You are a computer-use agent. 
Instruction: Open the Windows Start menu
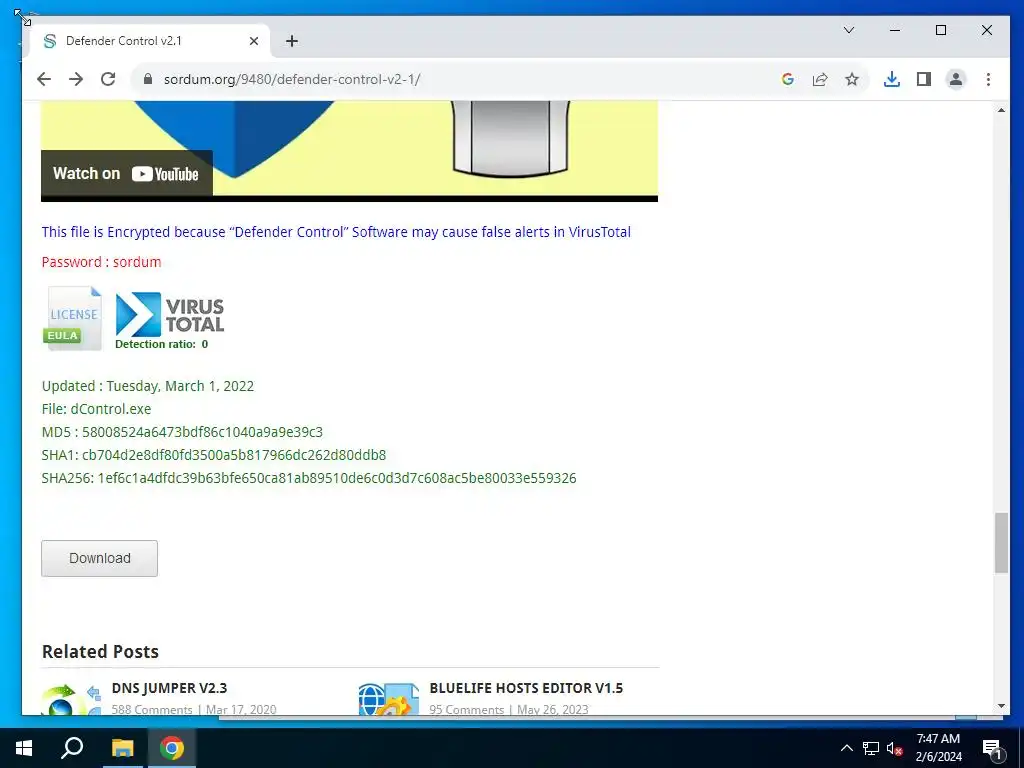[24, 748]
